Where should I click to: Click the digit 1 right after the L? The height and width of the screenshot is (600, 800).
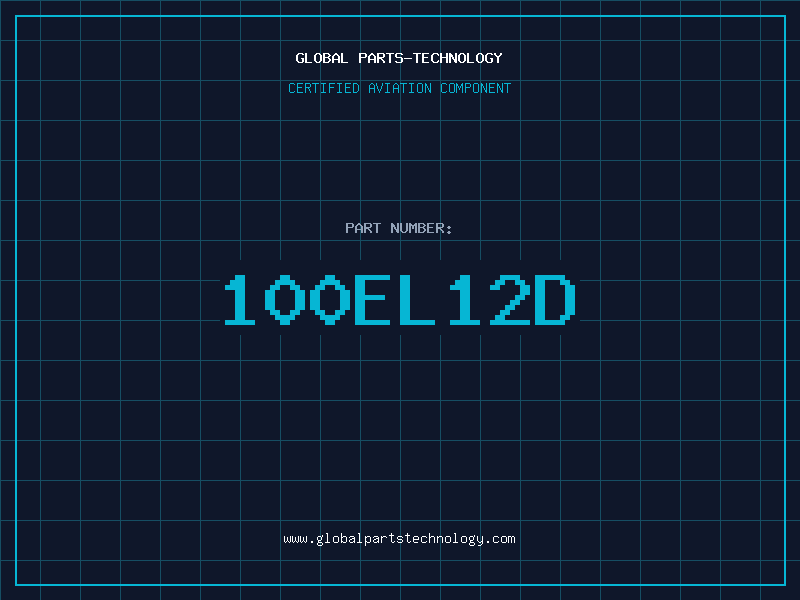tap(464, 299)
